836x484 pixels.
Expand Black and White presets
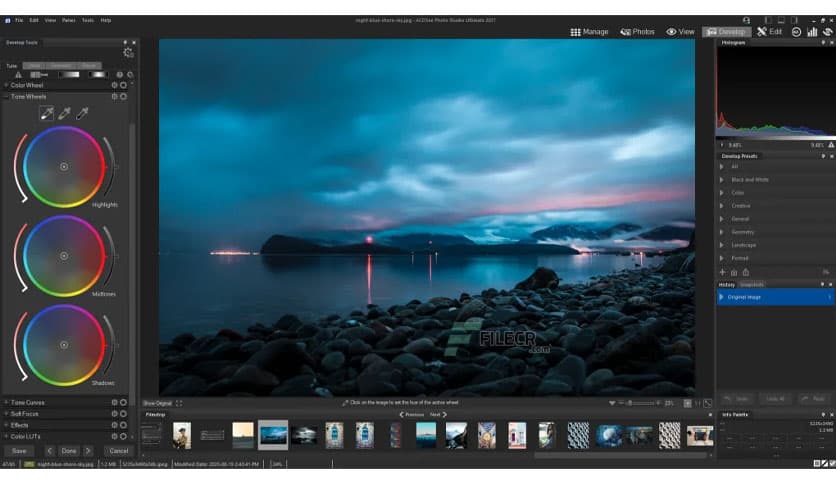pyautogui.click(x=722, y=180)
